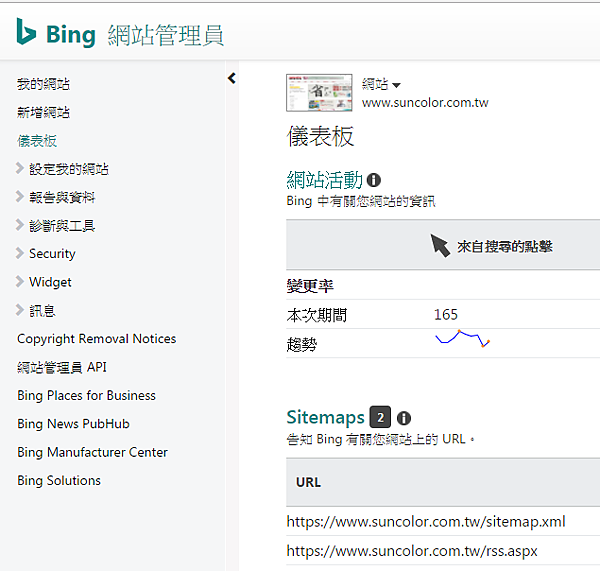This screenshot has width=600, height=571.
Task: Expand the 診斷與工具 section
Action: [x=20, y=225]
